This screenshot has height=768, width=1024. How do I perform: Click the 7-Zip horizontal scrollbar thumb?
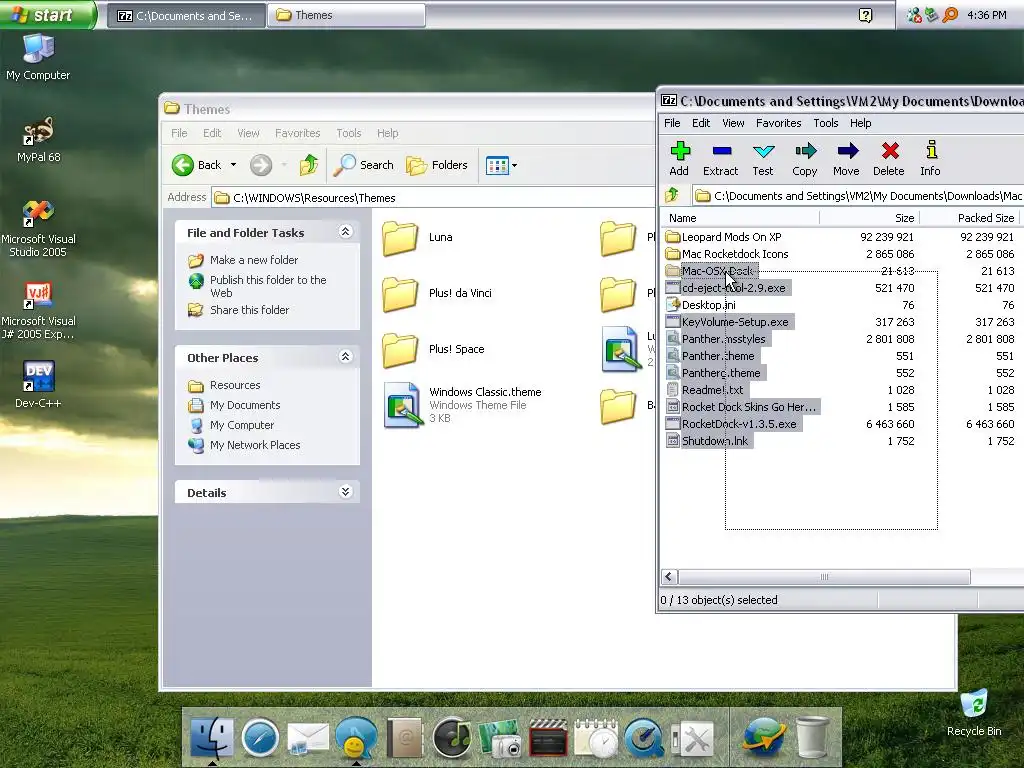[824, 577]
